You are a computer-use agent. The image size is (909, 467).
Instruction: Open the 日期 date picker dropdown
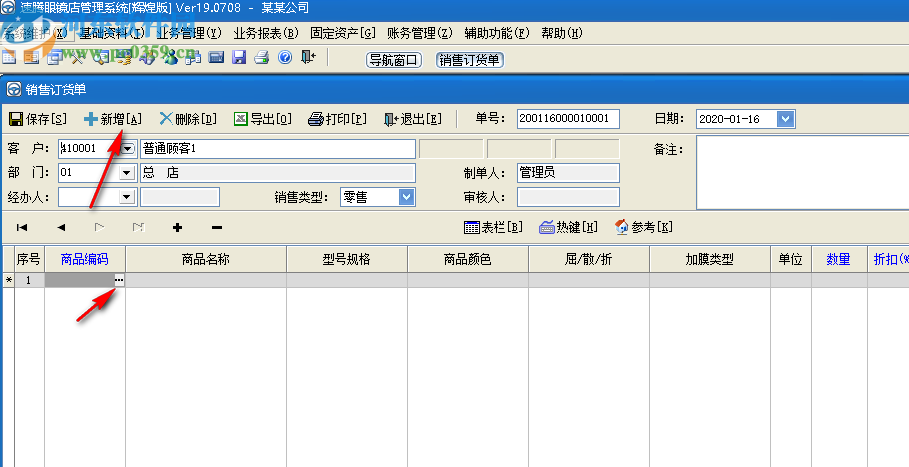[785, 119]
